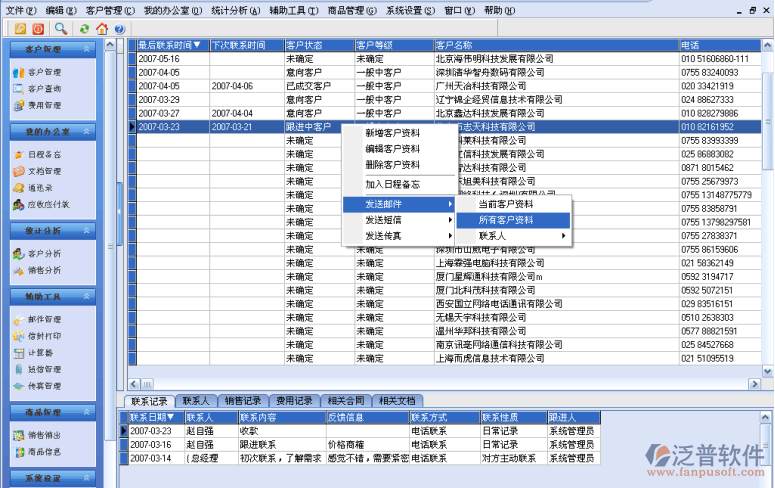Choose 加入日程备忘 from context menu

[x=398, y=184]
